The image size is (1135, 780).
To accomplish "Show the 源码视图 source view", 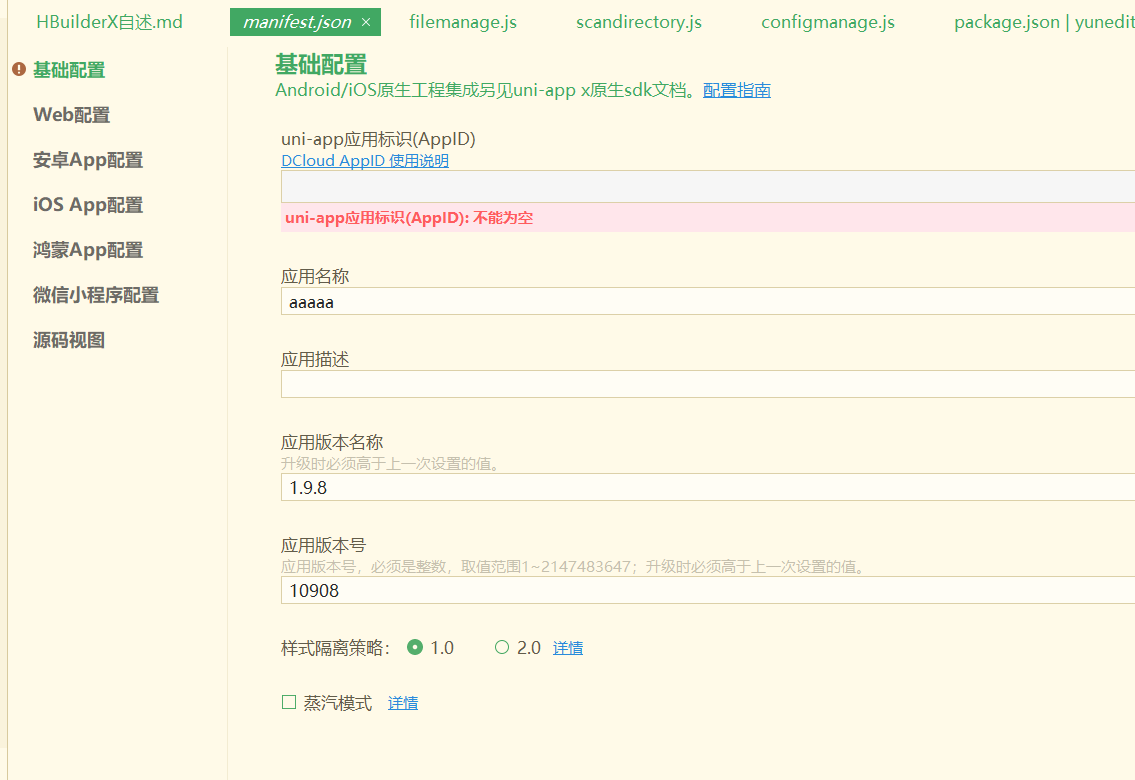I will (x=69, y=340).
